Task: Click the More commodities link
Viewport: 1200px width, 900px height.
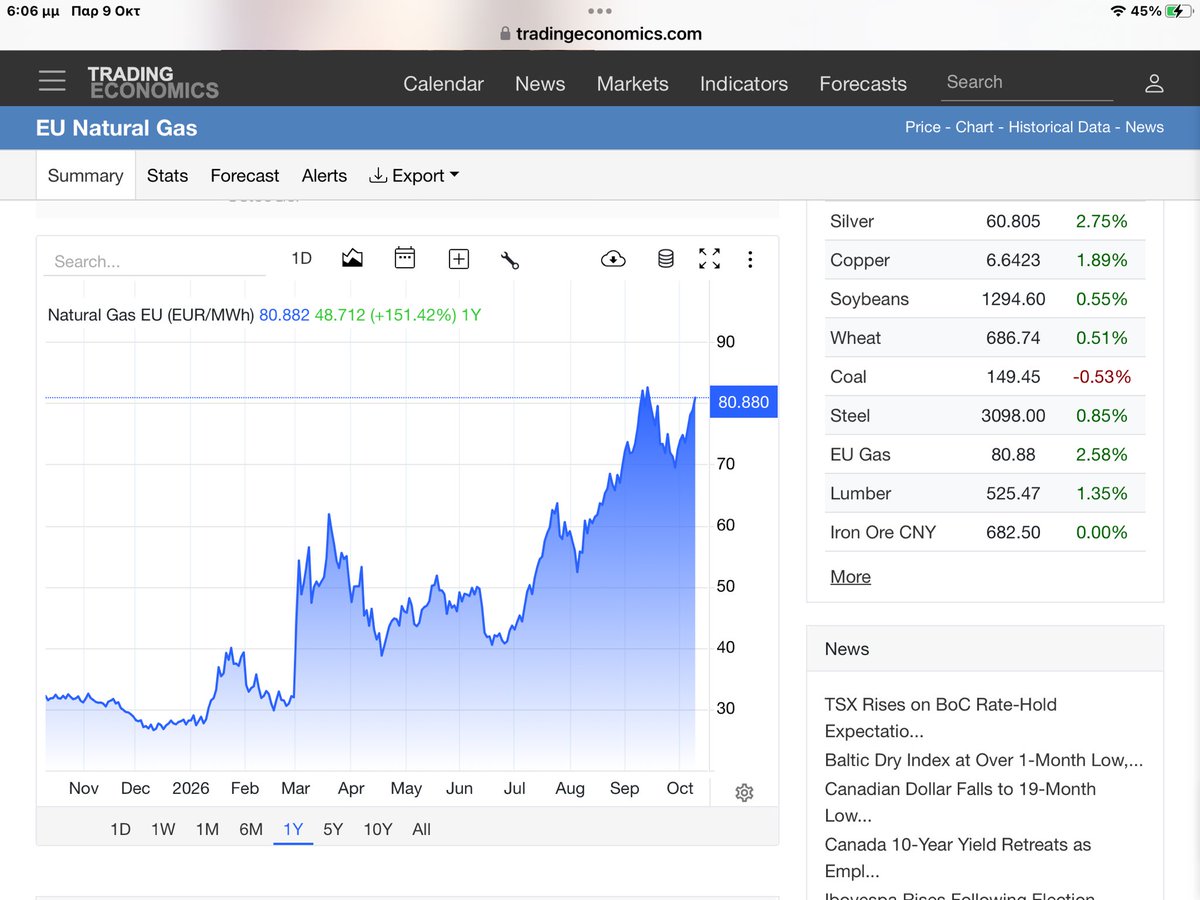Action: coord(850,577)
